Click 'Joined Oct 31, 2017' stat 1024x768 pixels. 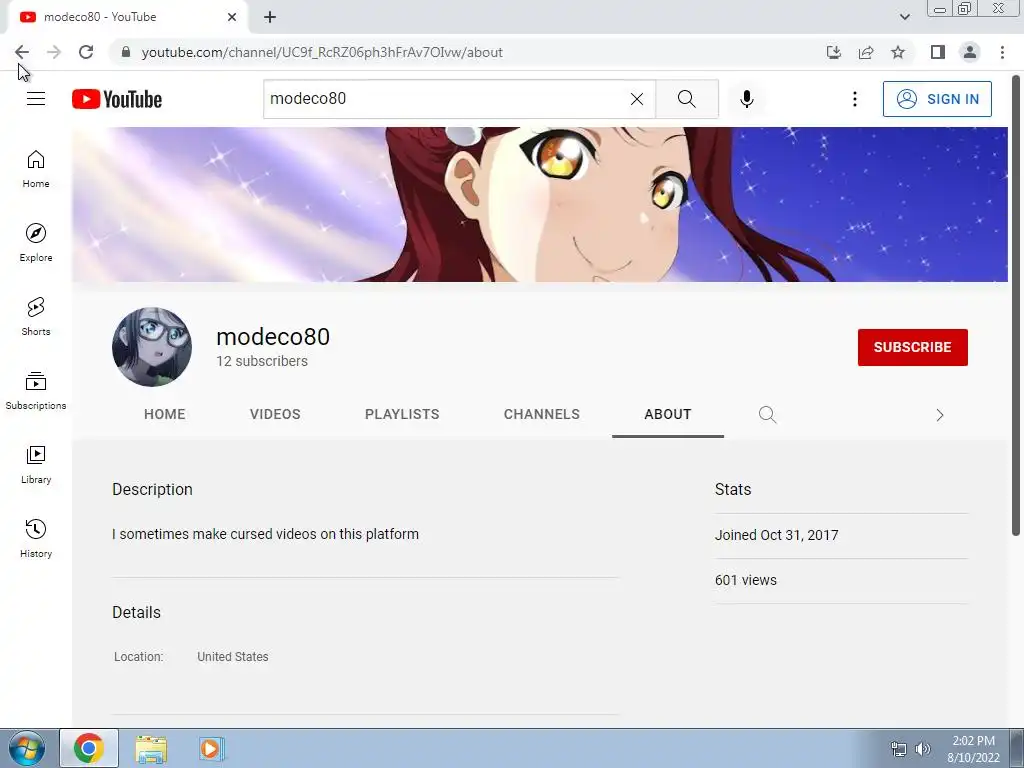pyautogui.click(x=776, y=536)
